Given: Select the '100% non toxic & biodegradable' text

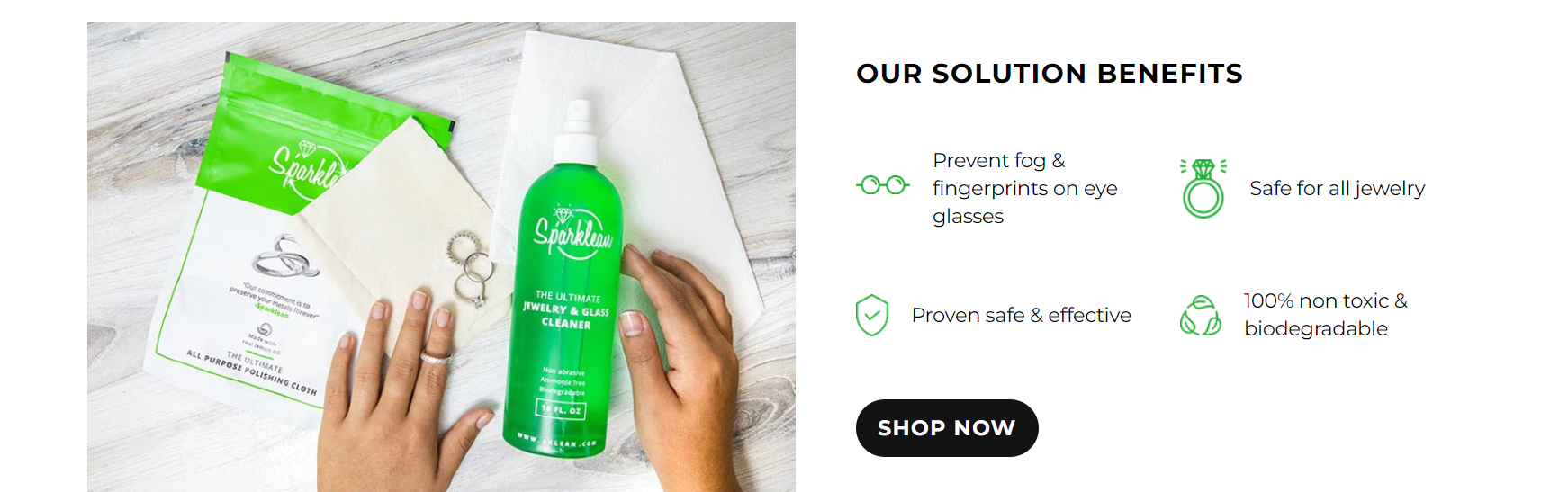Looking at the screenshot, I should 1326,315.
